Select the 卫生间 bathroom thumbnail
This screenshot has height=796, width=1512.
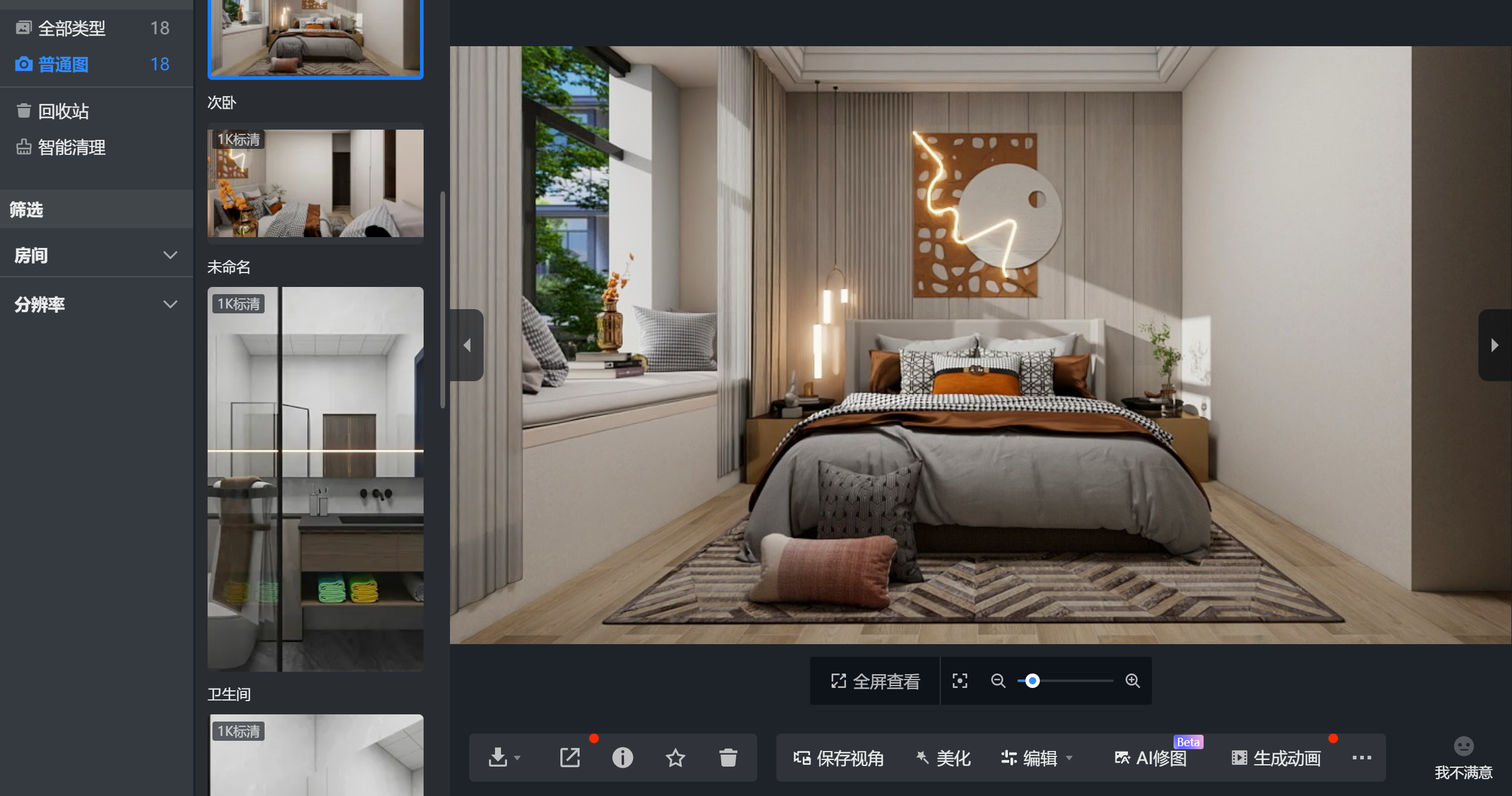coord(316,478)
